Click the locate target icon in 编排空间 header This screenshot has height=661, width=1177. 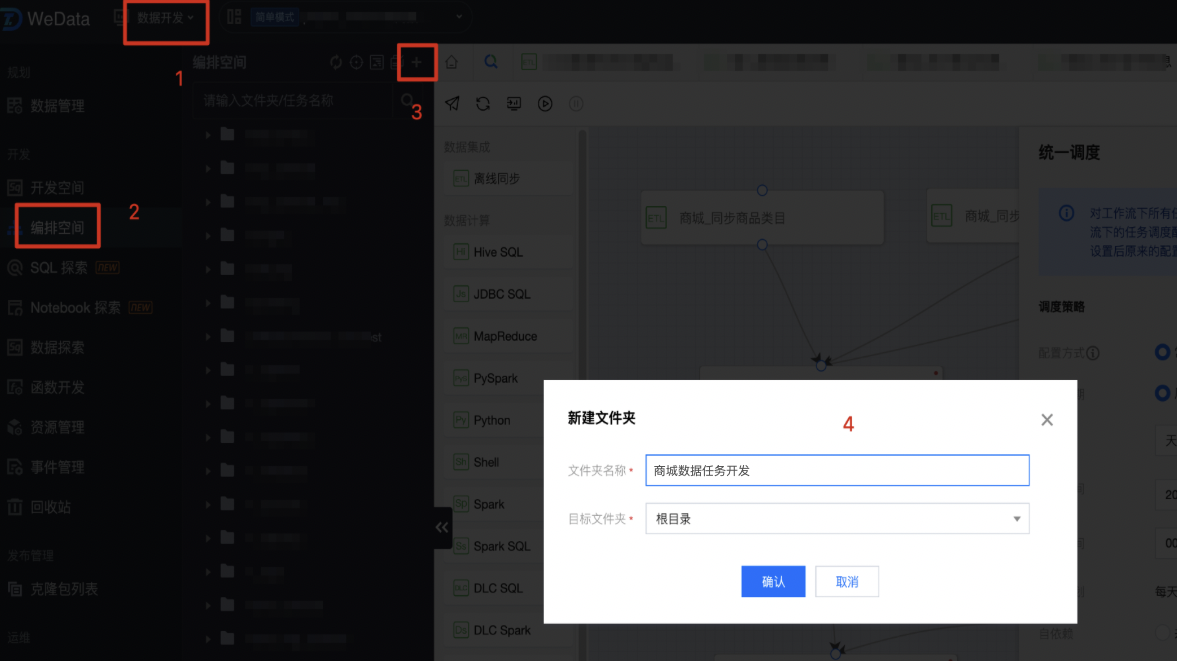[x=357, y=62]
